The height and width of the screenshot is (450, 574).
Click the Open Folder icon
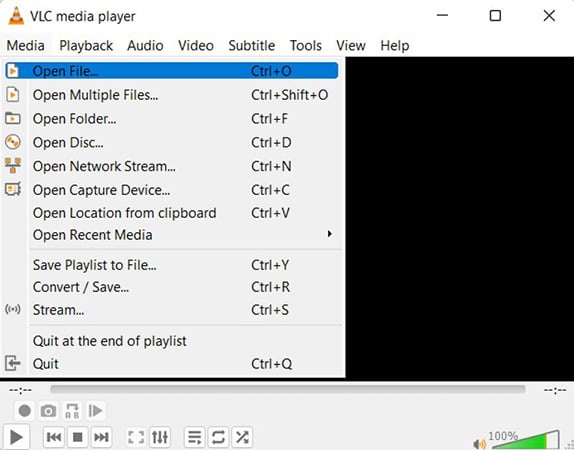point(13,118)
